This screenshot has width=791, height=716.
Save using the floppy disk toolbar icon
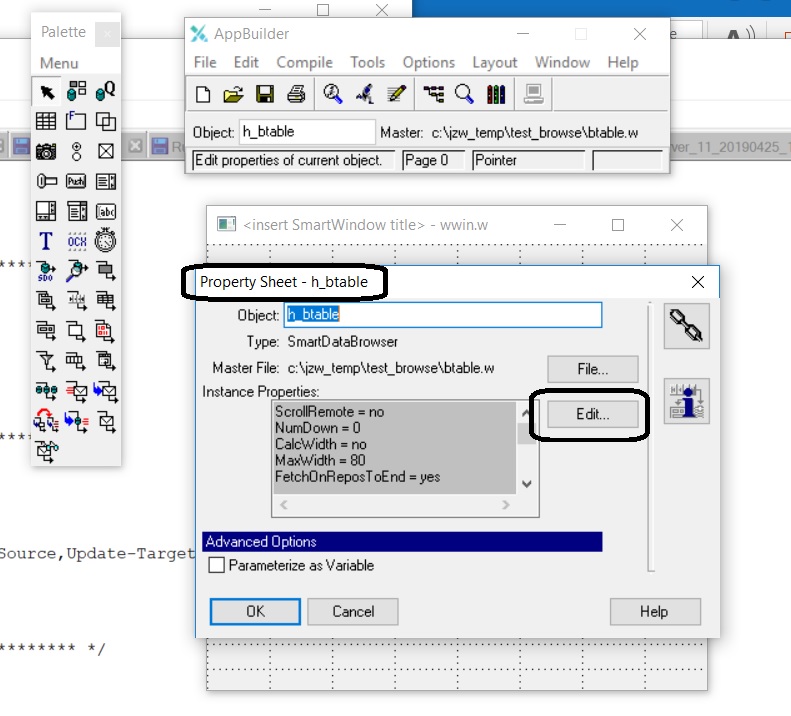tap(265, 94)
